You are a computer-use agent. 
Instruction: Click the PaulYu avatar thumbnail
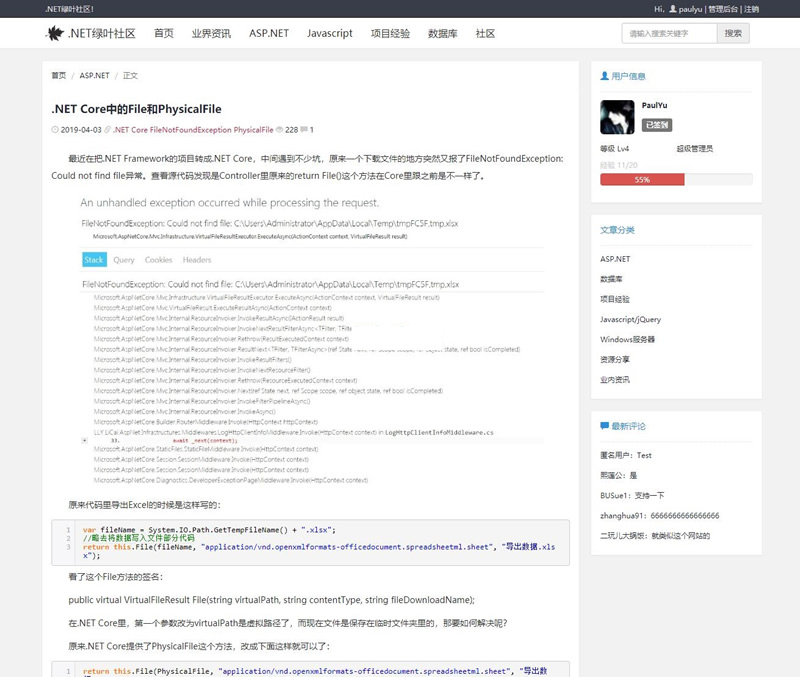617,117
